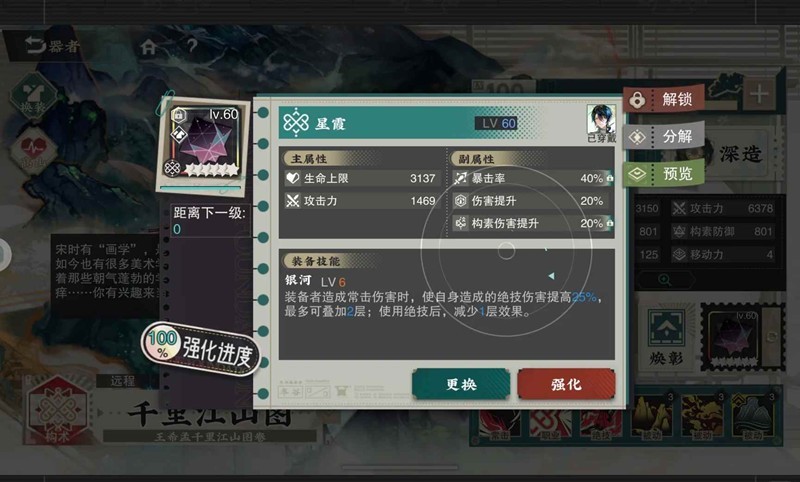Screen dimensions: 800x482
Task: Tap the equipped character portrait 已穿戴
Action: coord(601,120)
